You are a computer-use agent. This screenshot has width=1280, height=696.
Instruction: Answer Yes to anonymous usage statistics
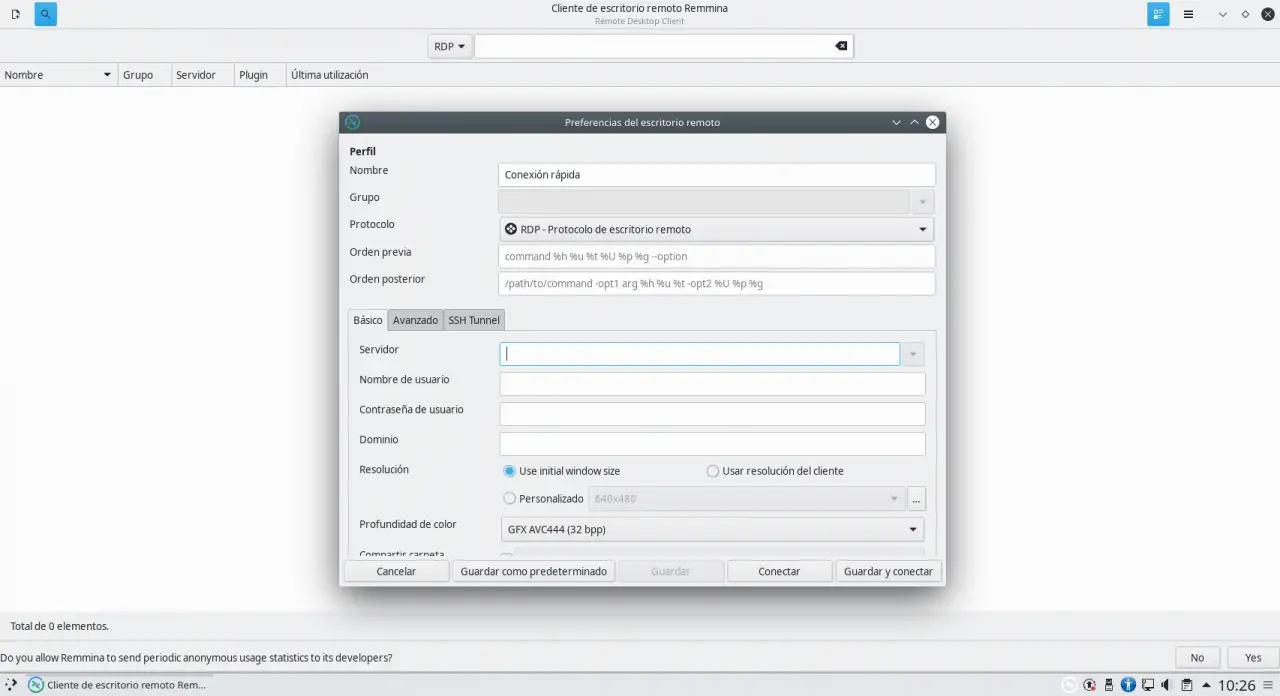[x=1253, y=658]
